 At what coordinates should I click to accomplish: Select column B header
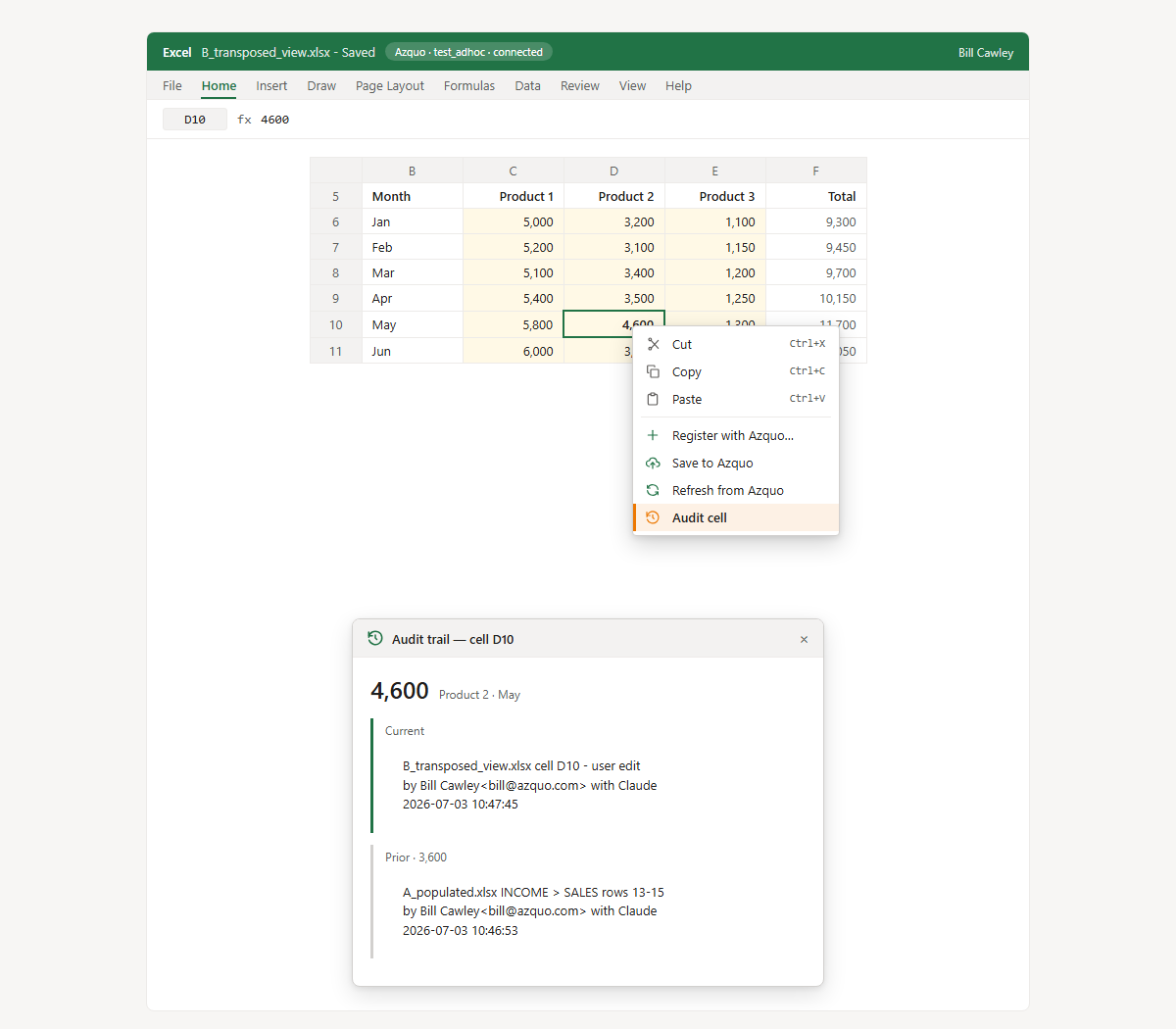click(413, 171)
